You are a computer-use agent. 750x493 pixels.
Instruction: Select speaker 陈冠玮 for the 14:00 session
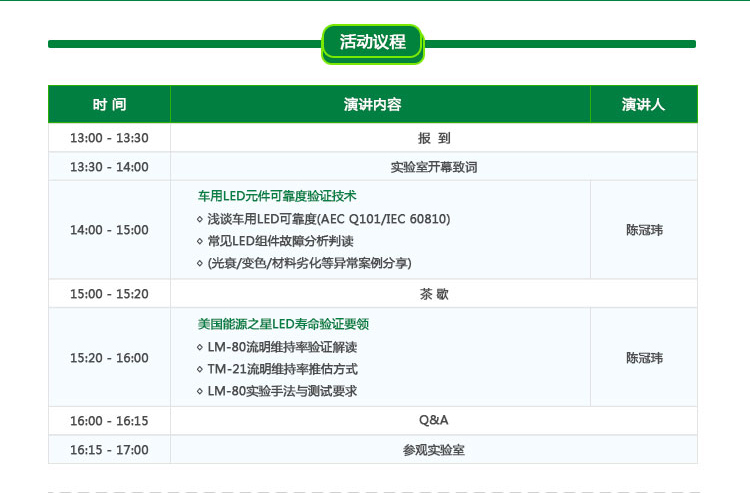(643, 230)
